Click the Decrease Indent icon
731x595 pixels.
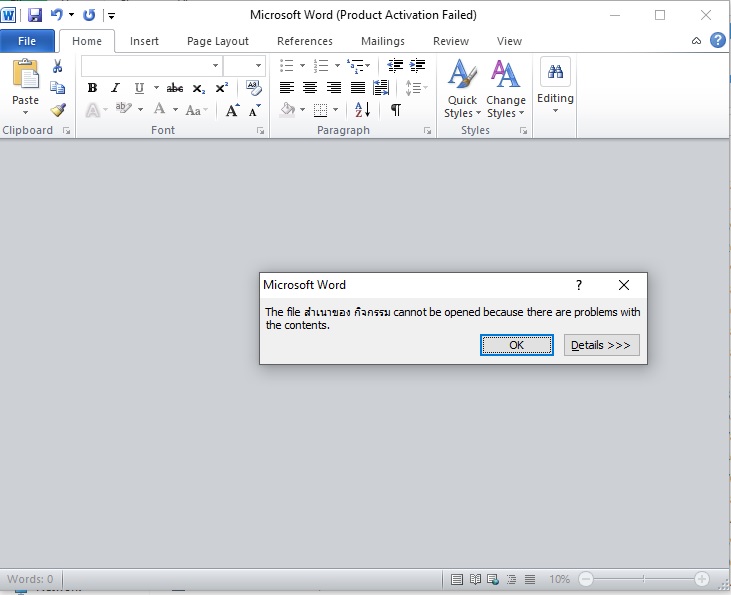click(395, 65)
